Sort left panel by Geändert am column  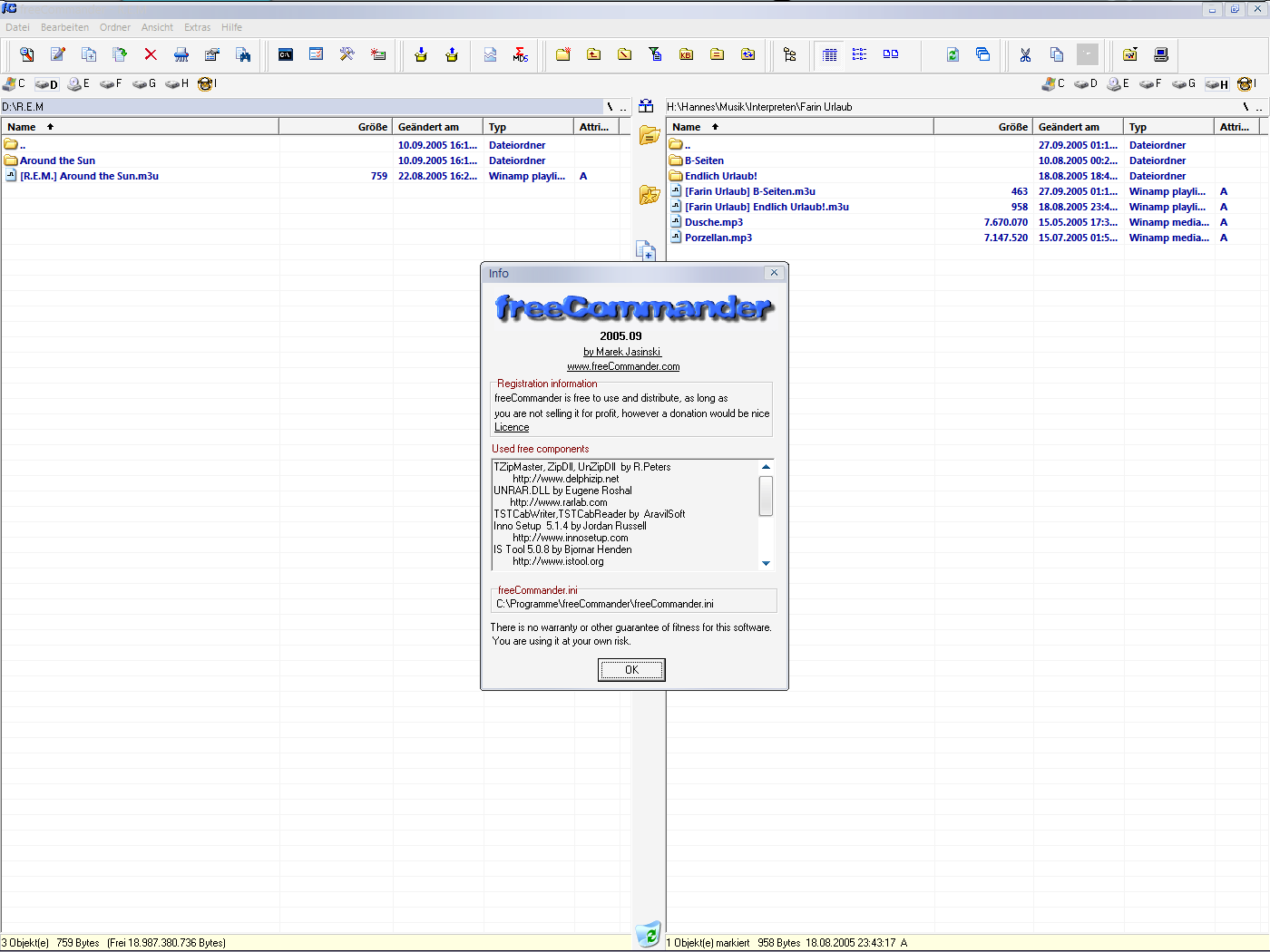[438, 127]
